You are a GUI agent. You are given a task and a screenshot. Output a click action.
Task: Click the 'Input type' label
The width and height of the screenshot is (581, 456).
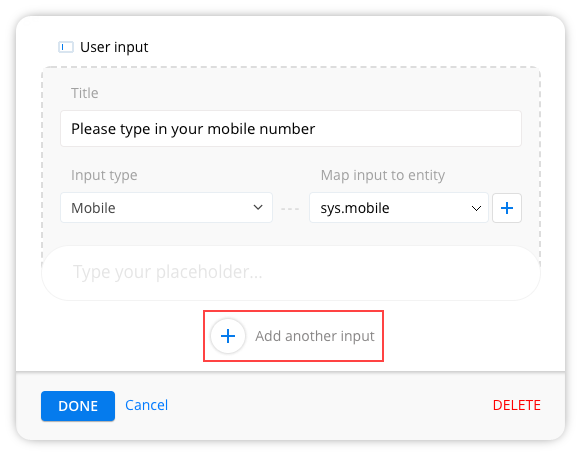click(x=104, y=175)
